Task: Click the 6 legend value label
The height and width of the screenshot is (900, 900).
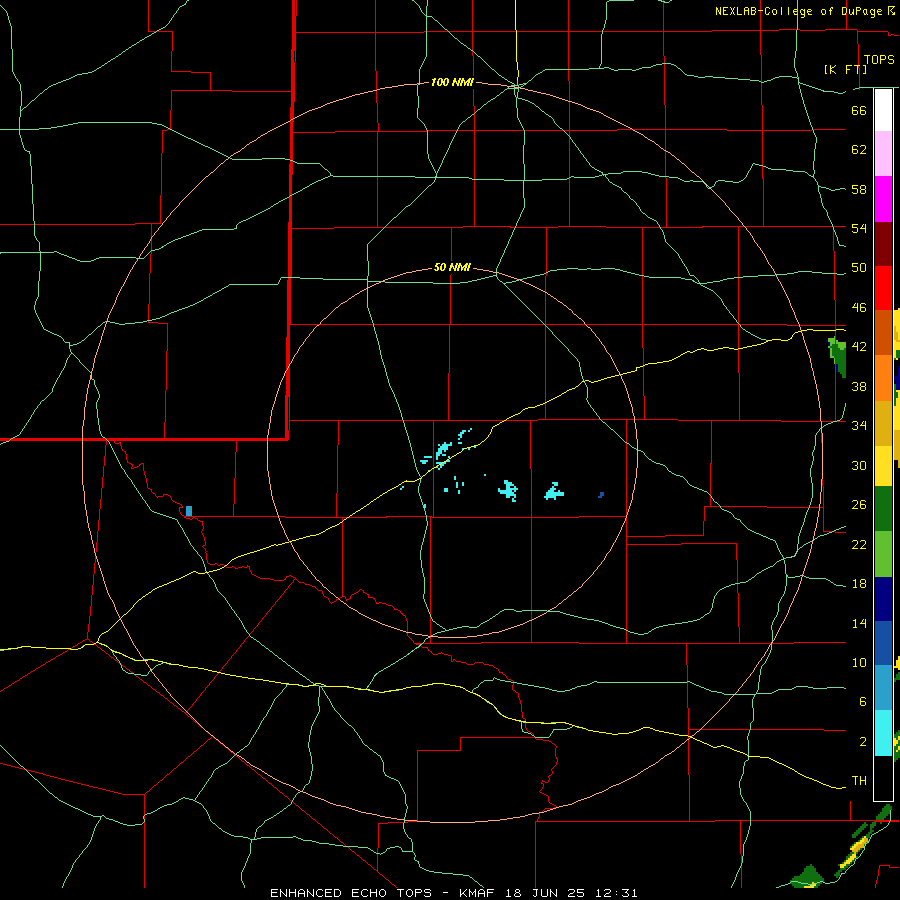Action: click(x=862, y=702)
